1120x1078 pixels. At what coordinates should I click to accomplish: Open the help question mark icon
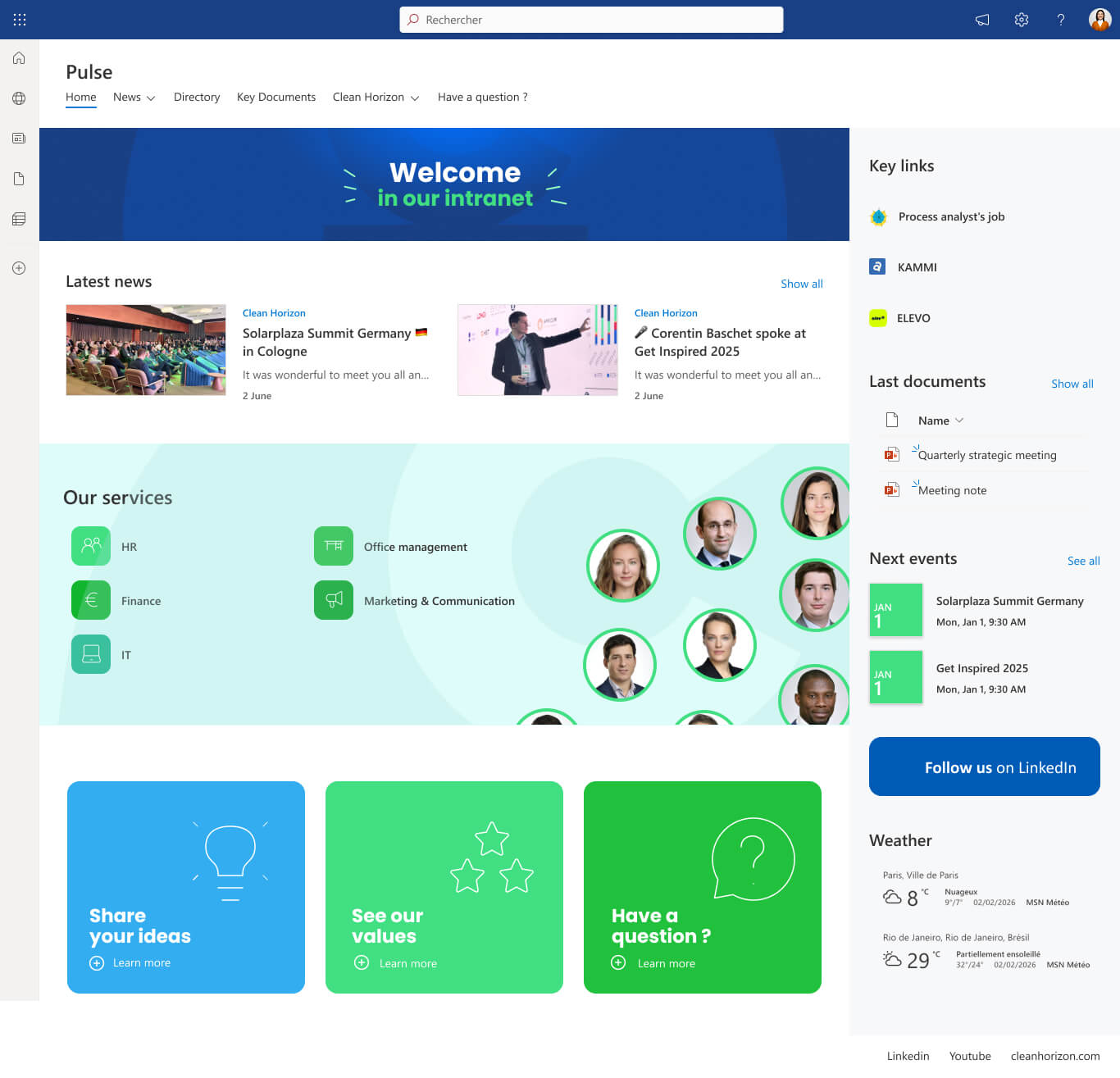coord(1060,20)
